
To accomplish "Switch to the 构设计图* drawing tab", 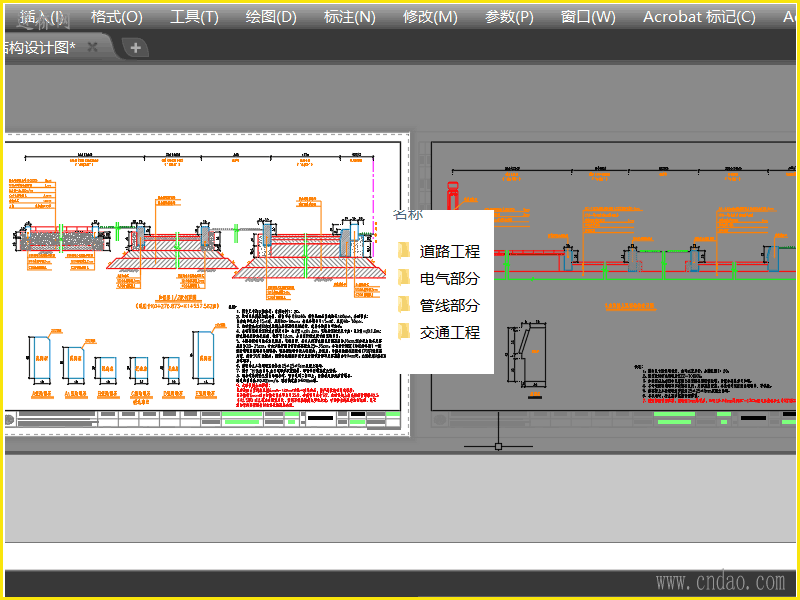I will (x=40, y=47).
